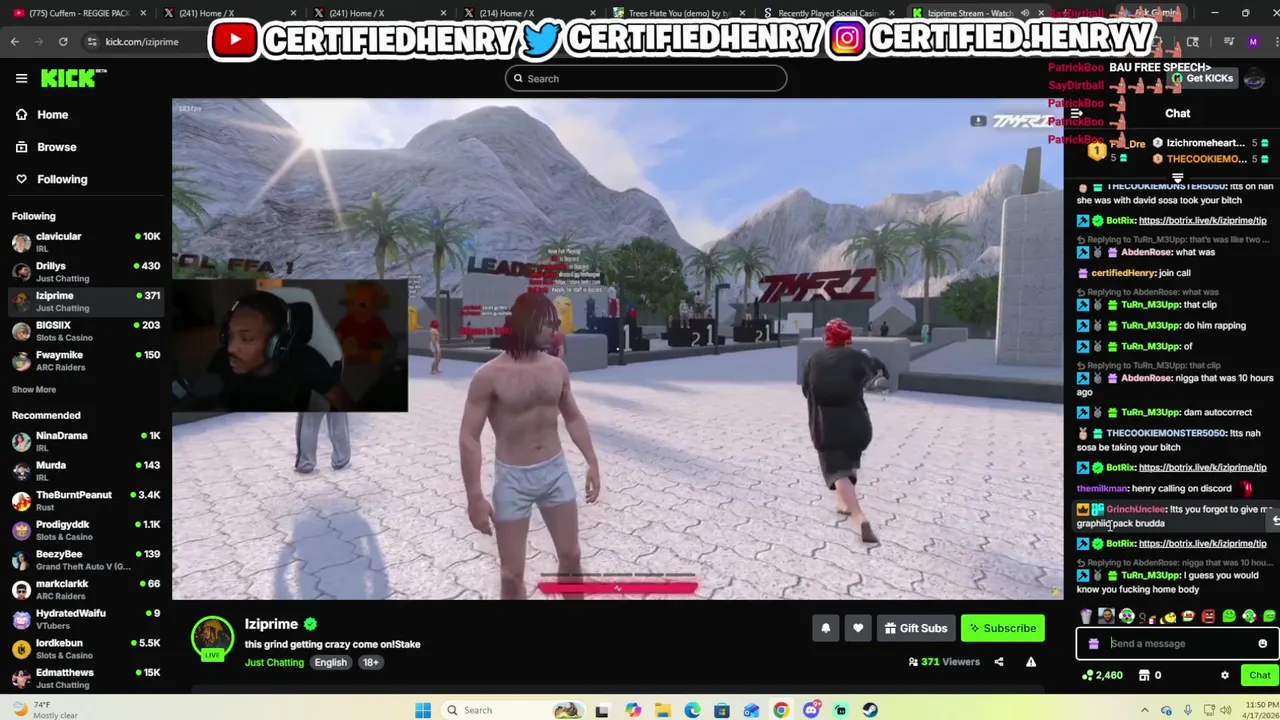Image resolution: width=1280 pixels, height=720 pixels.
Task: Go back in Chrome
Action: pos(14,41)
